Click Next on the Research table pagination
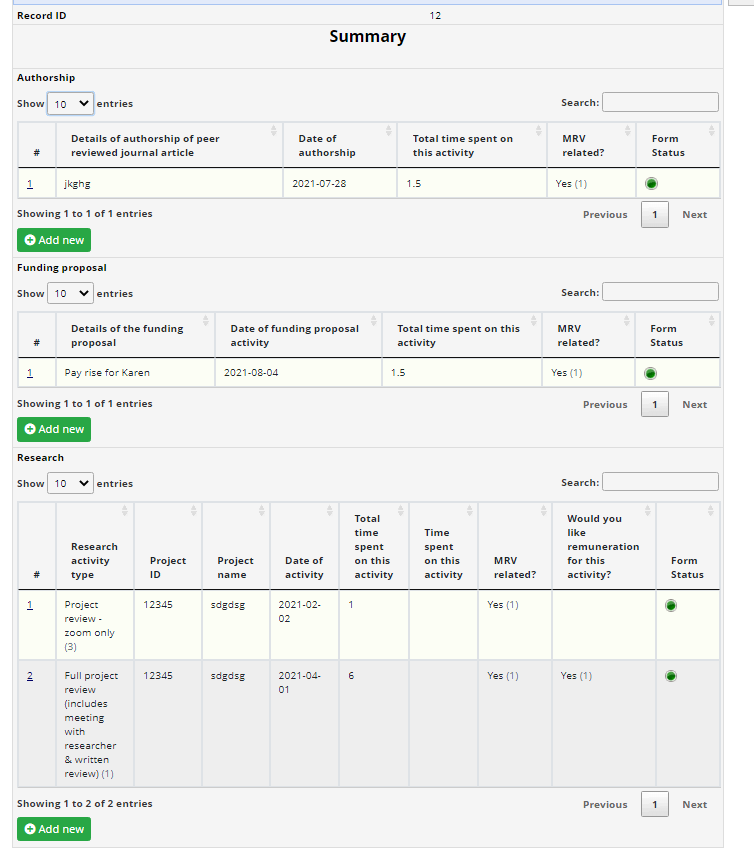Viewport: 754px width, 848px height. pyautogui.click(x=694, y=804)
